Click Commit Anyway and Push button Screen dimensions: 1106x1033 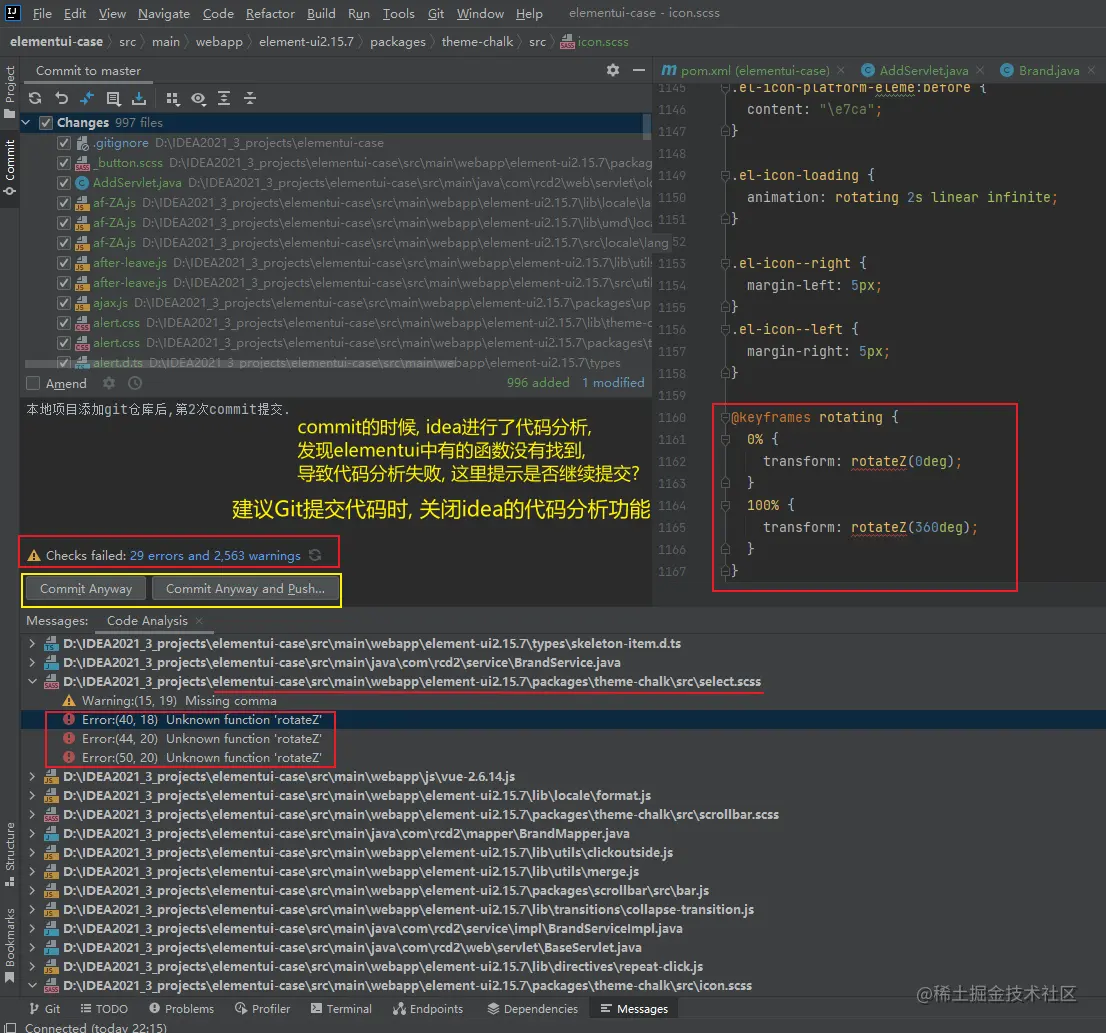coord(245,589)
